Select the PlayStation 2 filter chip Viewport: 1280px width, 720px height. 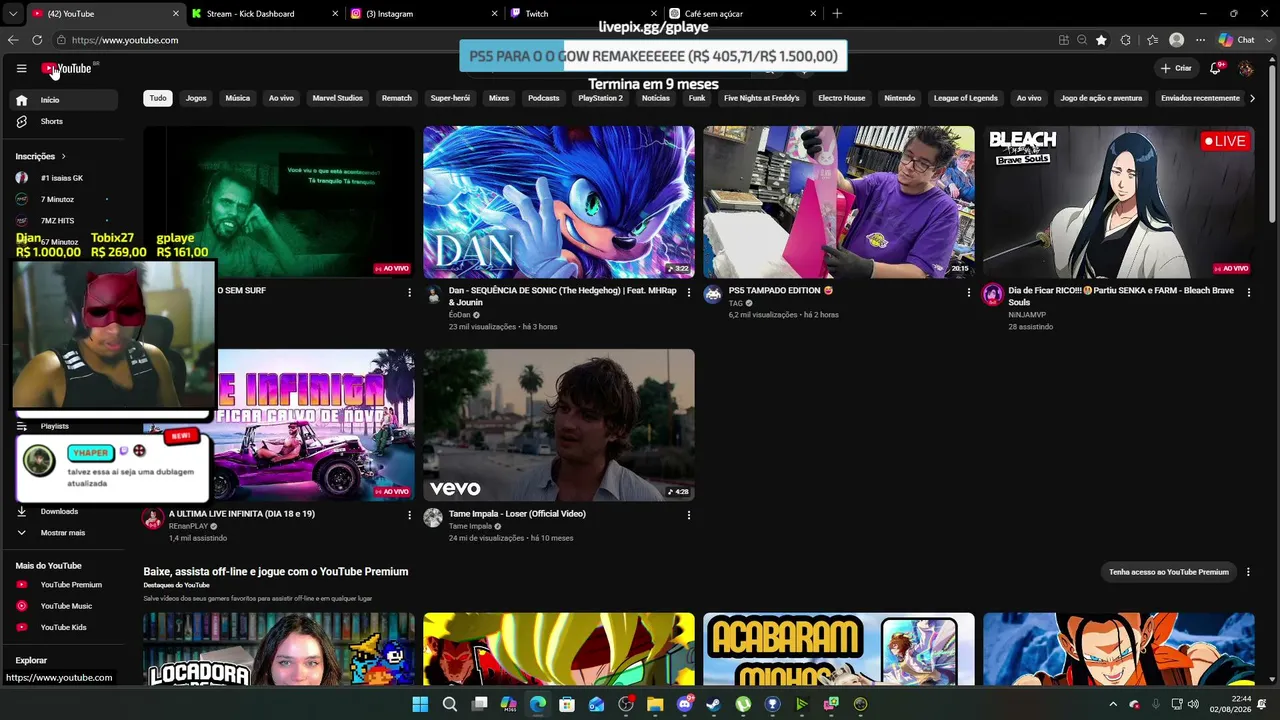600,98
